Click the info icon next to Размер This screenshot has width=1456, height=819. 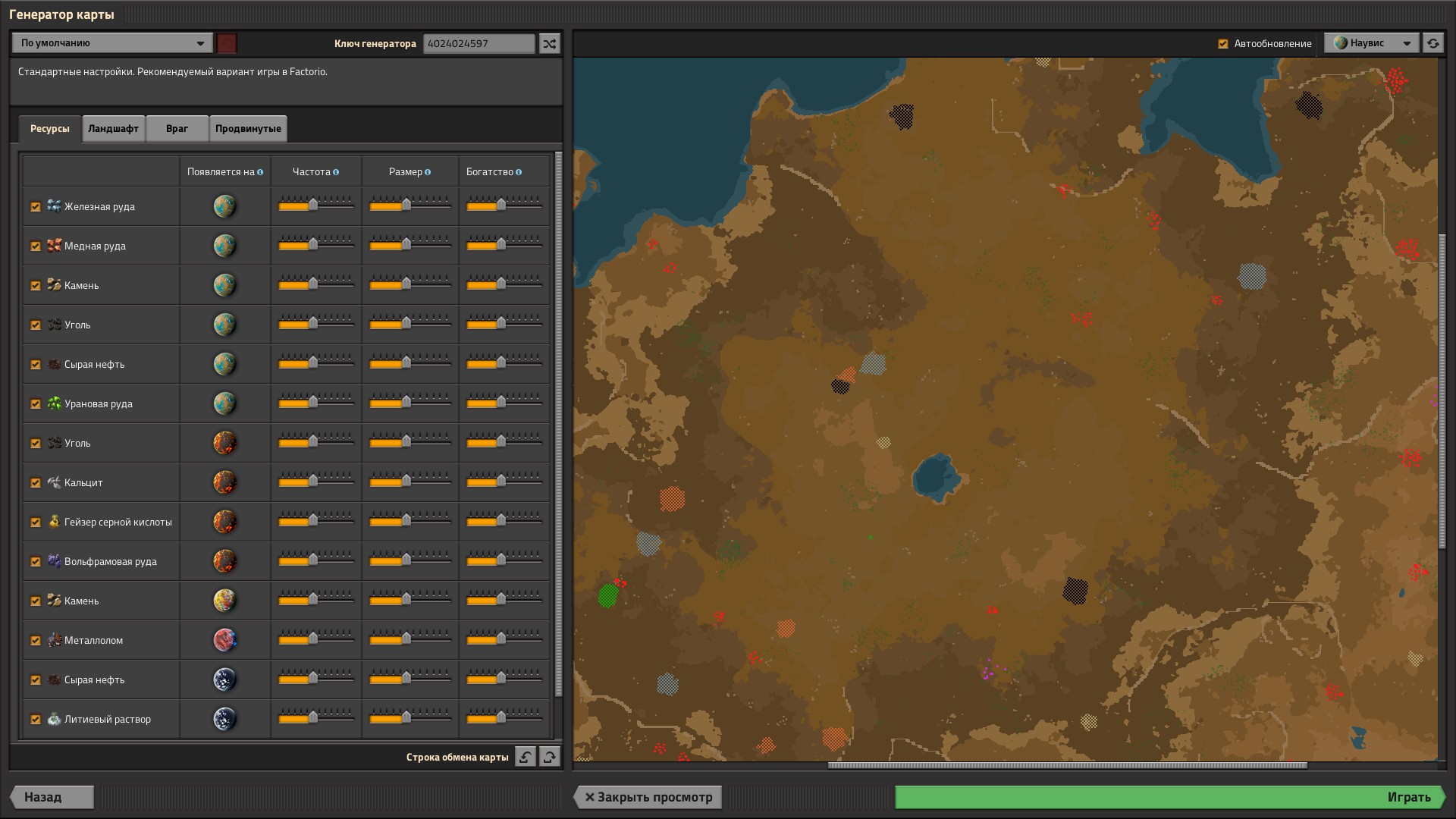(428, 172)
